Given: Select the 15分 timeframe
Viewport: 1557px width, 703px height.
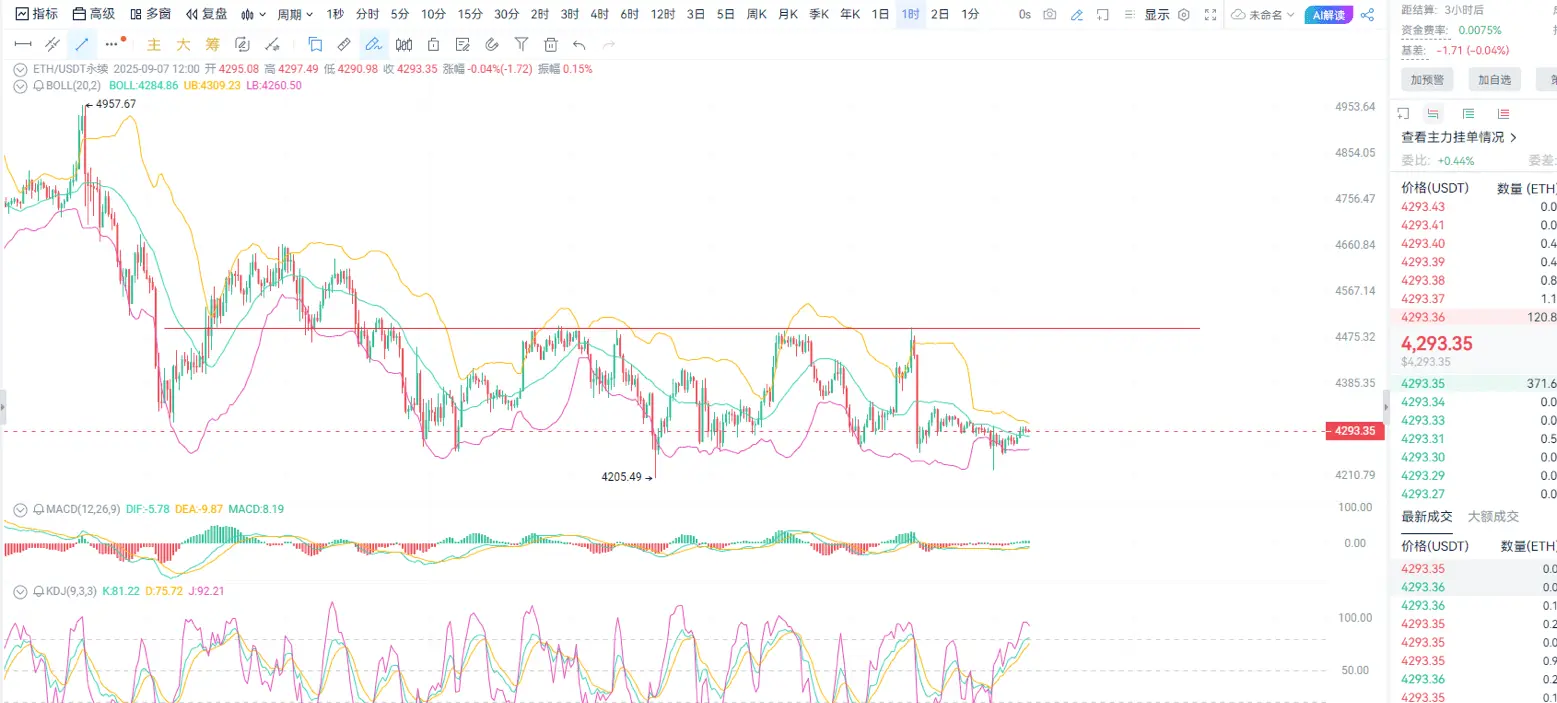Looking at the screenshot, I should (x=470, y=14).
